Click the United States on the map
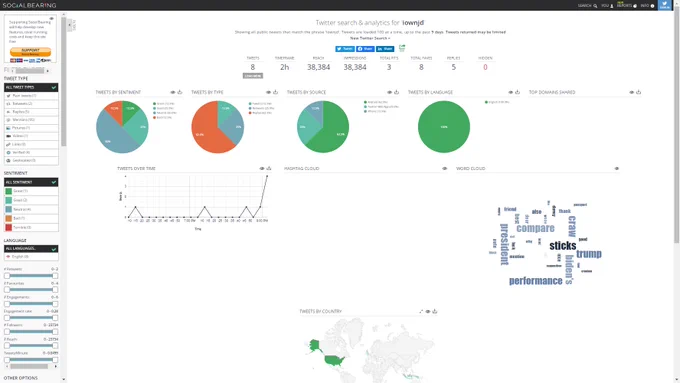The height and width of the screenshot is (383, 680). click(x=334, y=360)
